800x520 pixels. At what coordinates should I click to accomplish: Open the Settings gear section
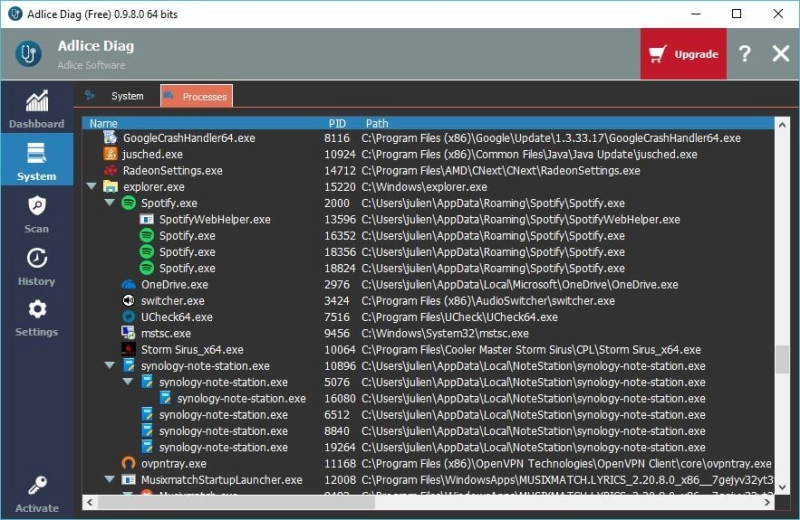(x=37, y=317)
